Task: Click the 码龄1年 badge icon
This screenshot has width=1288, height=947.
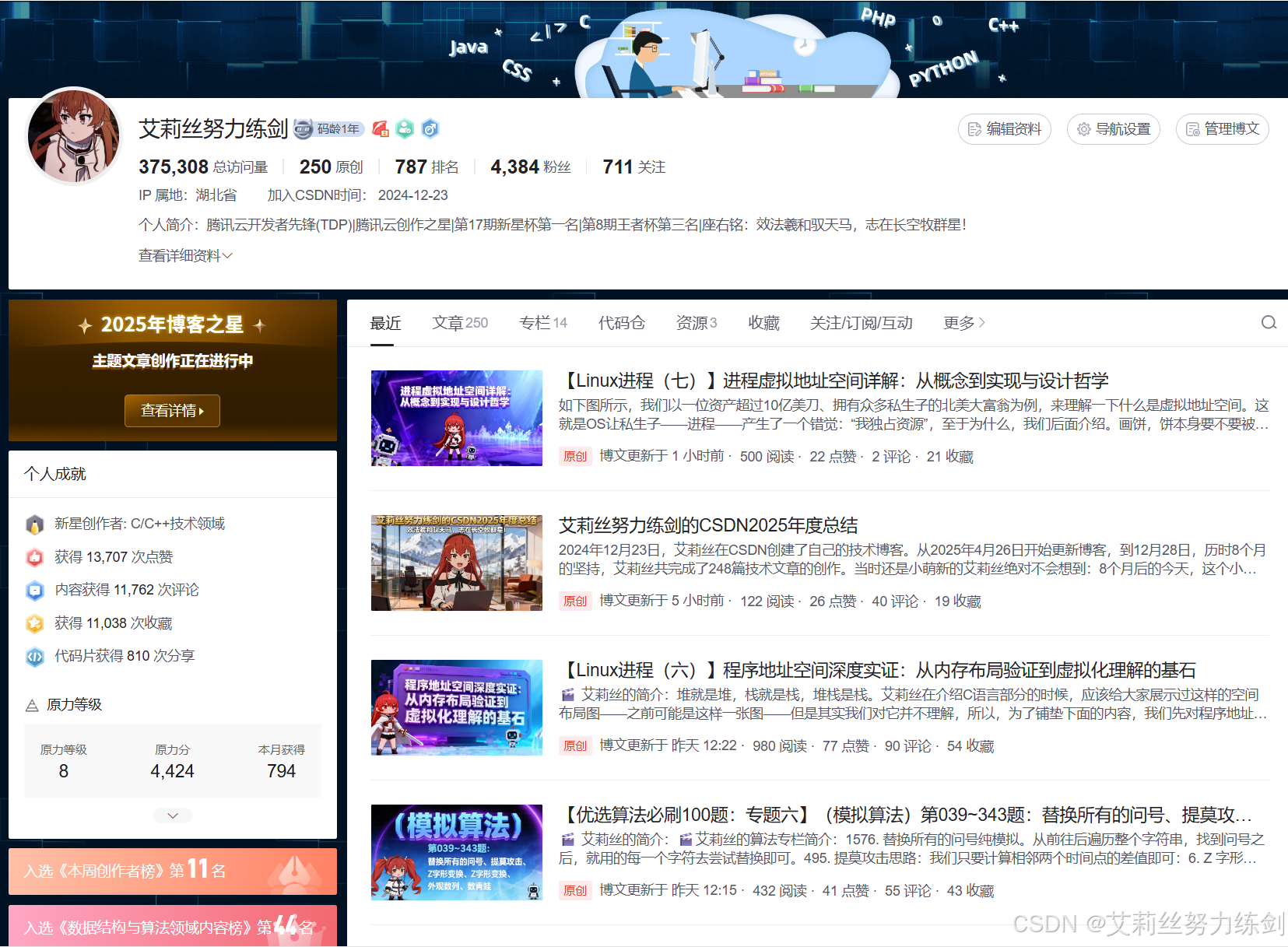Action: (x=328, y=129)
